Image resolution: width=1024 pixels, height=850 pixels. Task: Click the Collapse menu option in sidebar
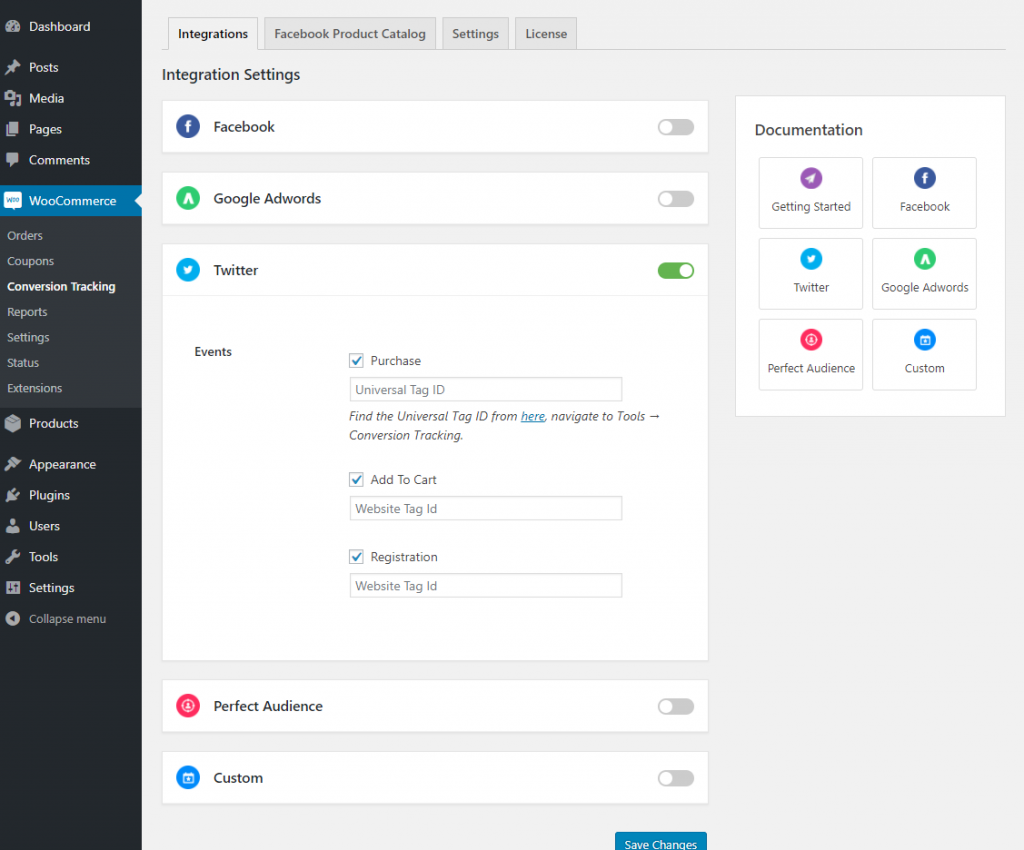[64, 618]
